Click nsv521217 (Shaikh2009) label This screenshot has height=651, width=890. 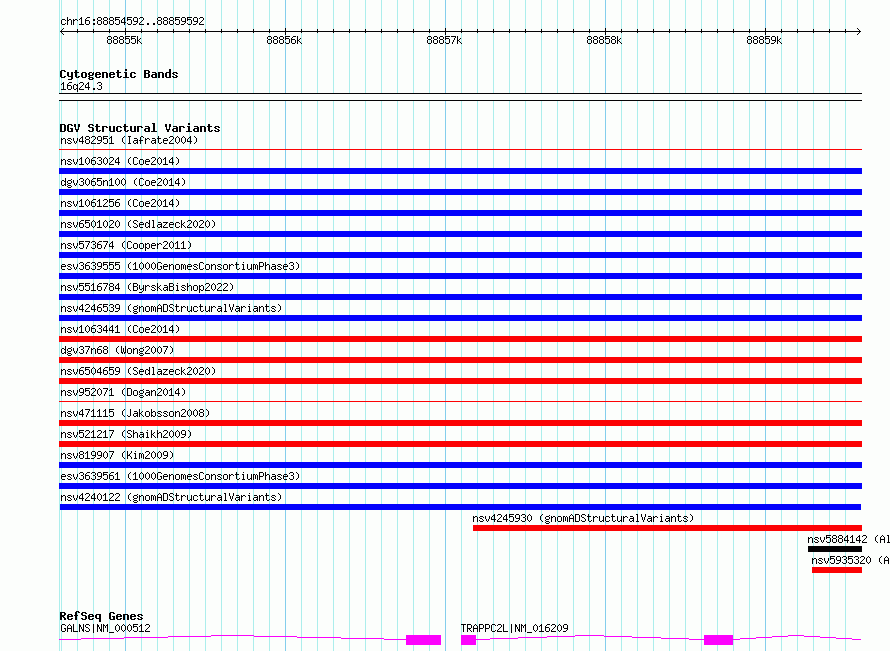pos(126,434)
